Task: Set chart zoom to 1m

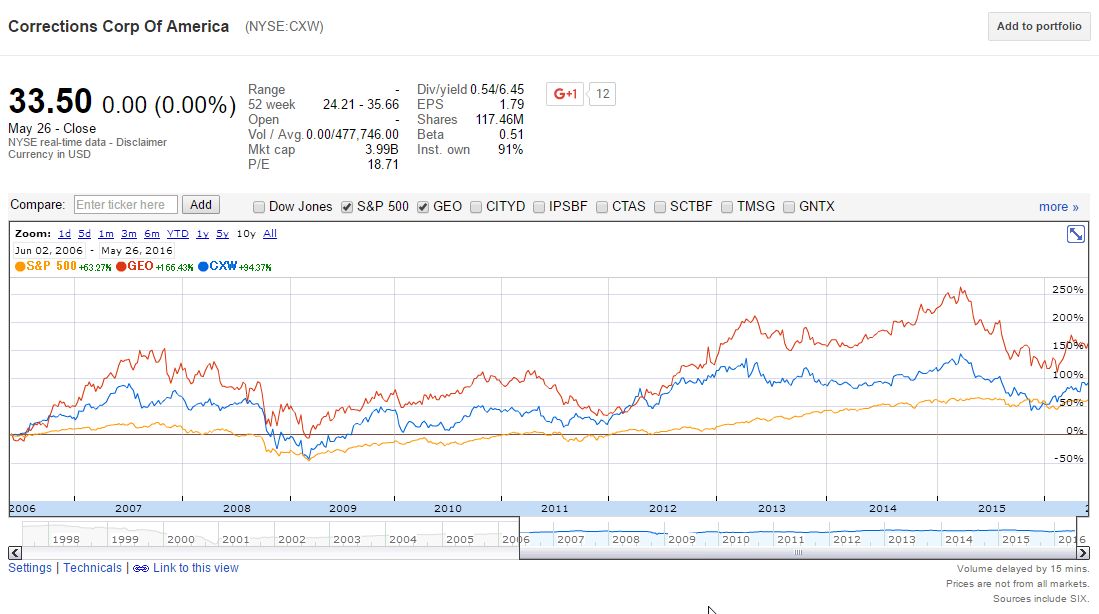Action: click(106, 234)
